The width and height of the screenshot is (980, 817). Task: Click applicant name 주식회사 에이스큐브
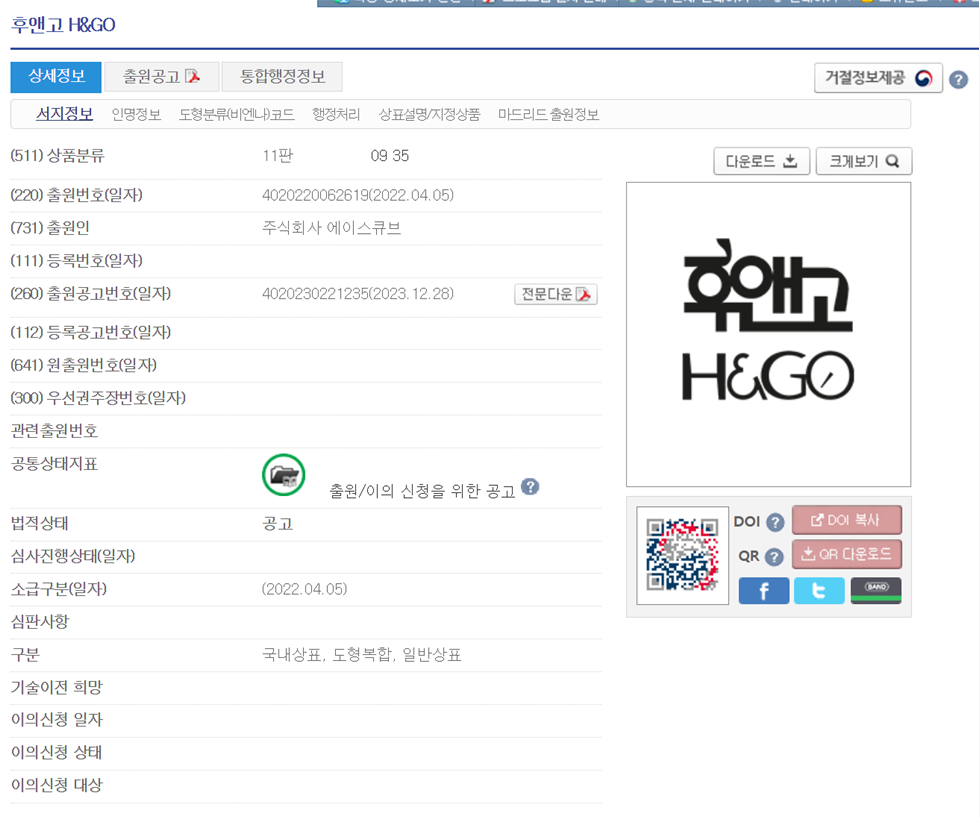tap(331, 228)
